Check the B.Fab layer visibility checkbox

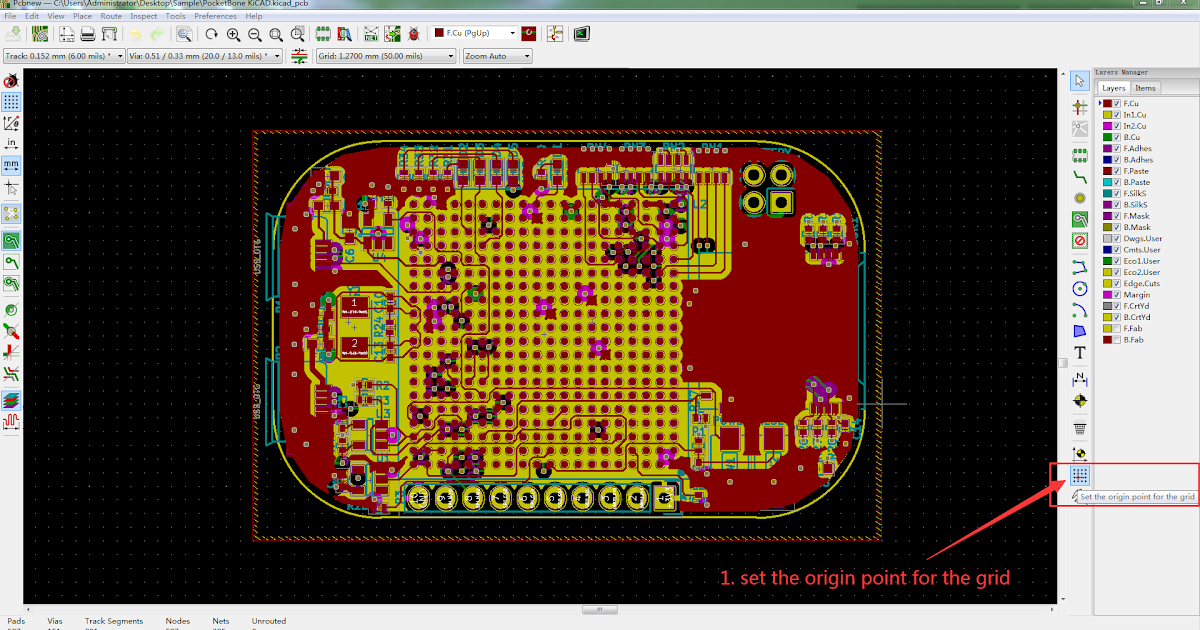click(1117, 340)
